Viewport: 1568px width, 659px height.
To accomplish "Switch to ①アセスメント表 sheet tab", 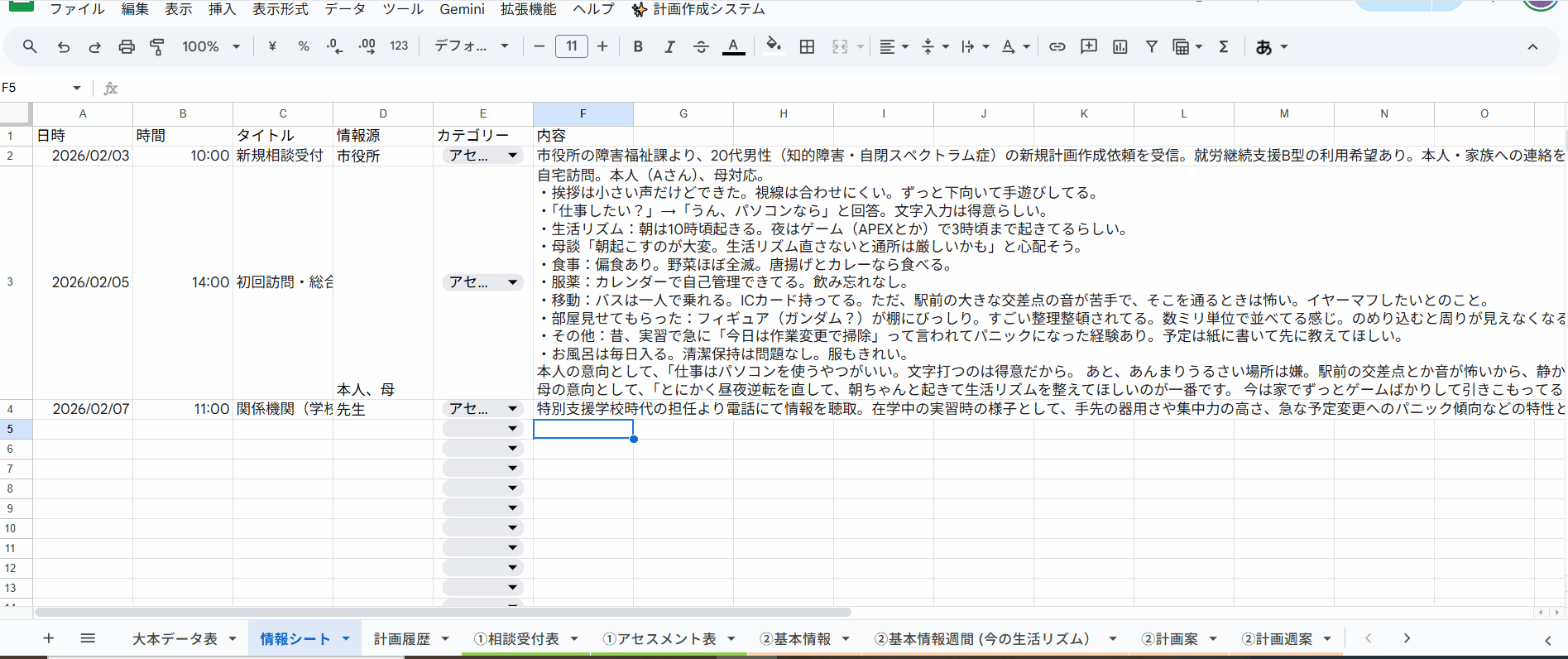I will click(x=659, y=639).
